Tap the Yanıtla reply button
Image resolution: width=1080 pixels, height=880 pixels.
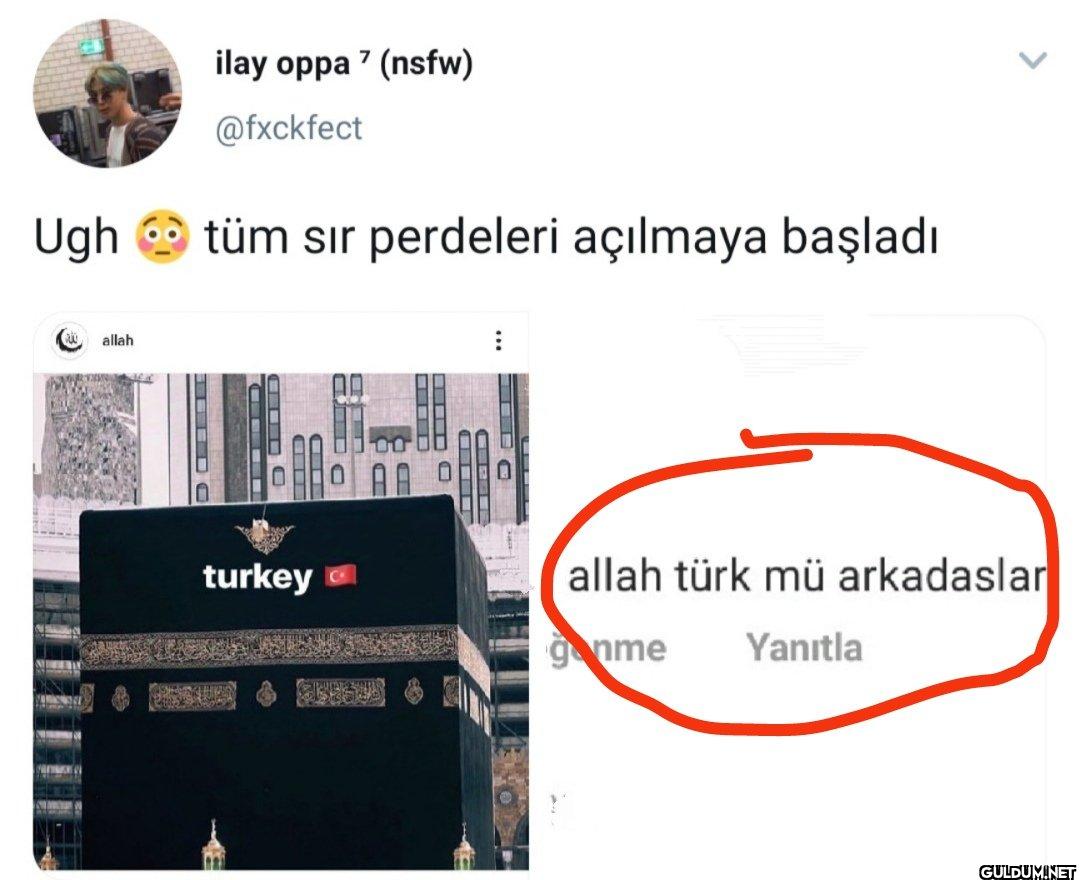tap(804, 648)
